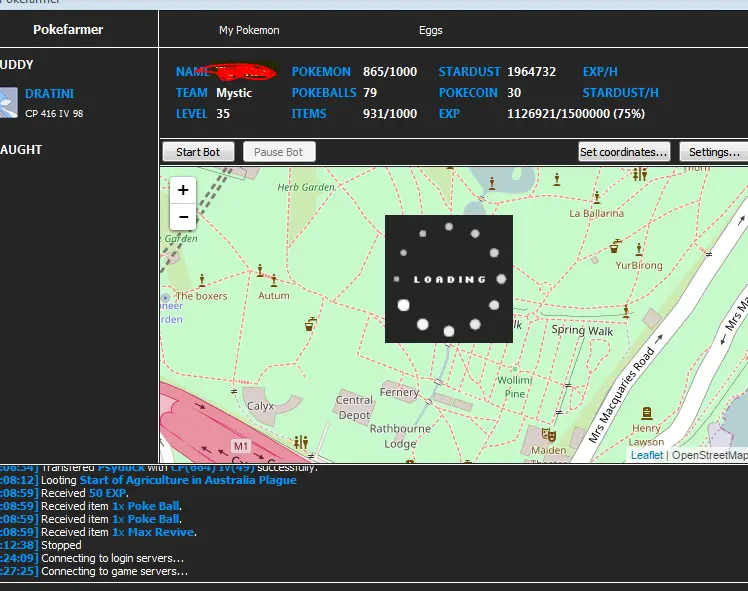748x591 pixels.
Task: Click the La Ballarina label on map
Action: tap(596, 213)
